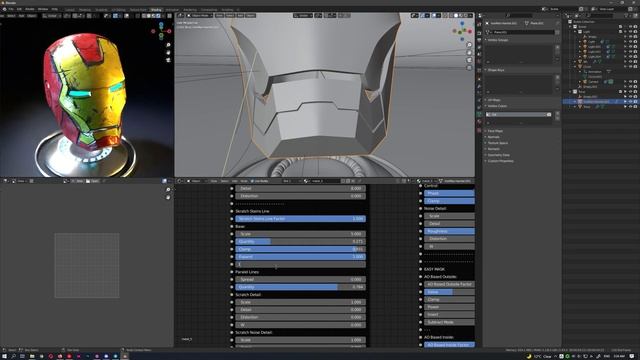Toggle viewport visibility of the Base object
The height and width of the screenshot is (360, 640).
pyautogui.click(x=631, y=107)
